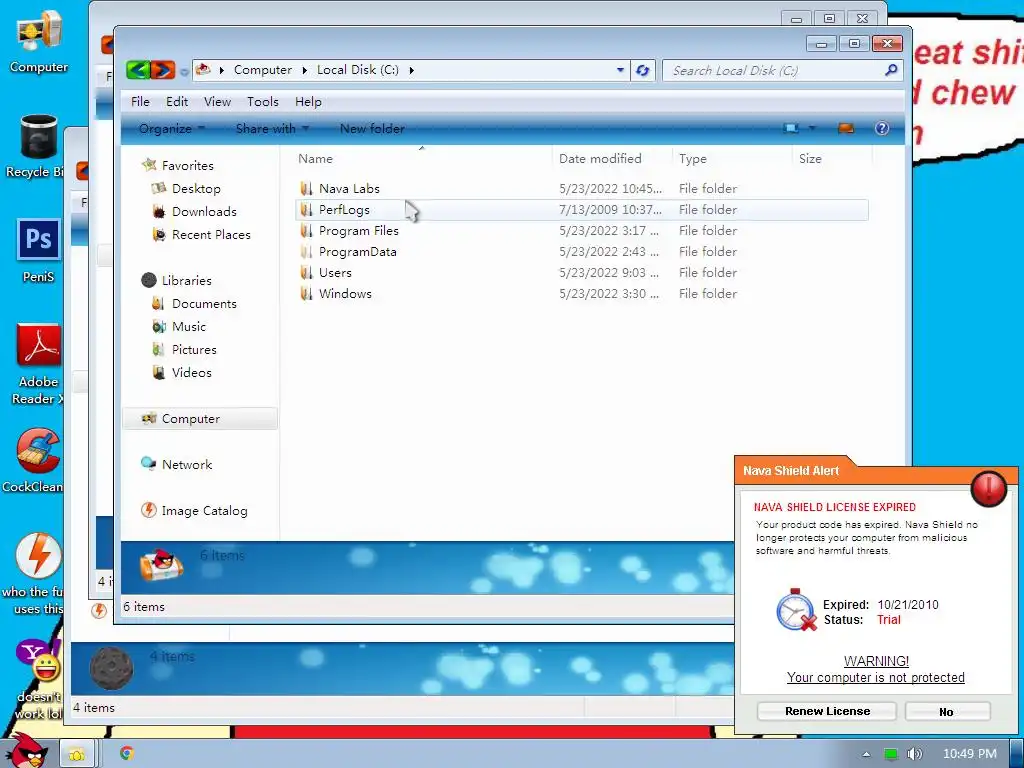1024x768 pixels.
Task: Select Network in the navigation pane
Action: tap(187, 465)
